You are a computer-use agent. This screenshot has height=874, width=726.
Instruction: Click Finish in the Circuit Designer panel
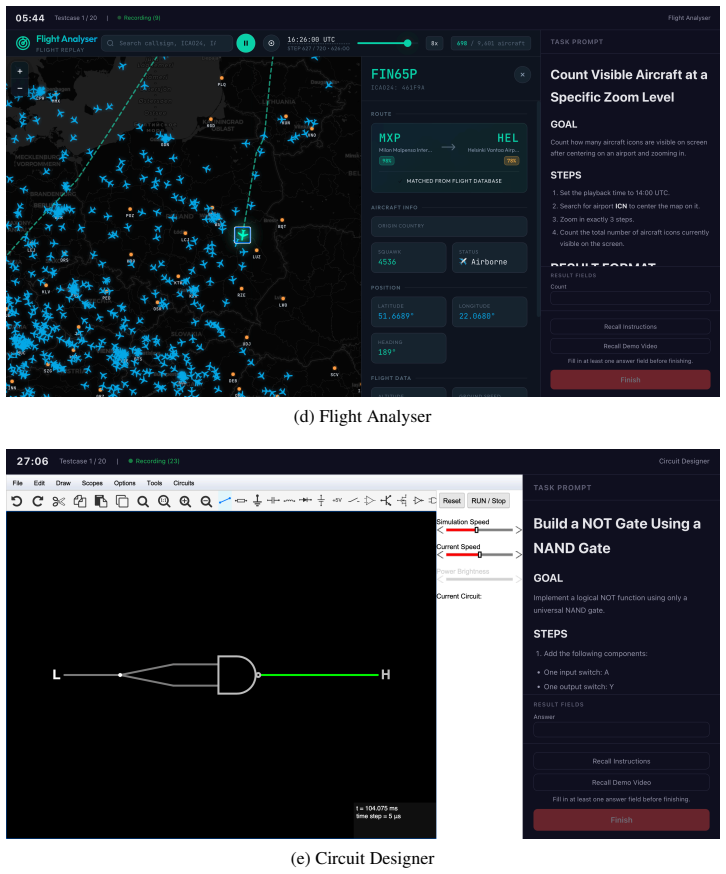click(x=621, y=820)
